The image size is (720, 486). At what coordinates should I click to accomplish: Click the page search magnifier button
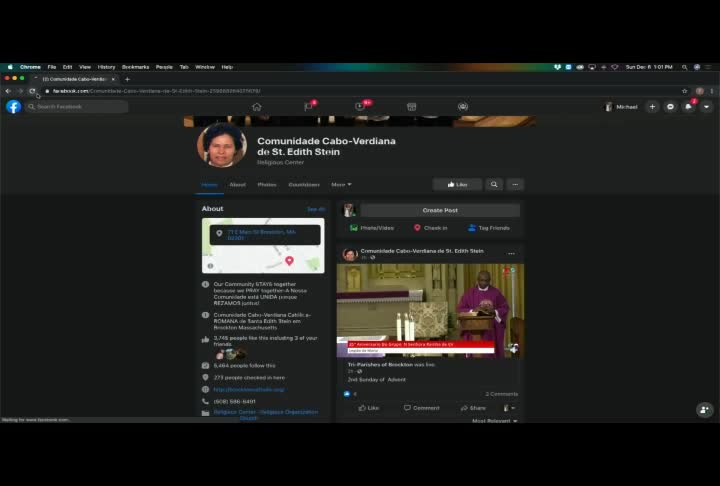click(494, 185)
